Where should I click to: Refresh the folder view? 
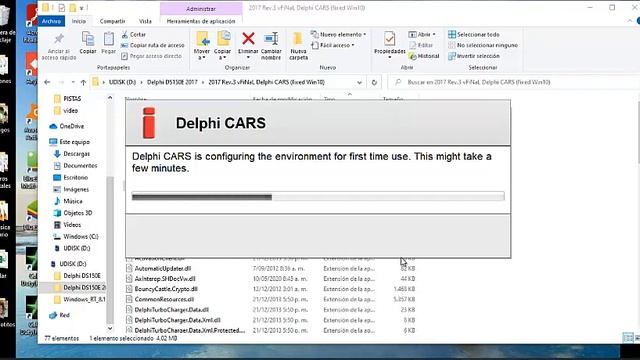pyautogui.click(x=374, y=82)
